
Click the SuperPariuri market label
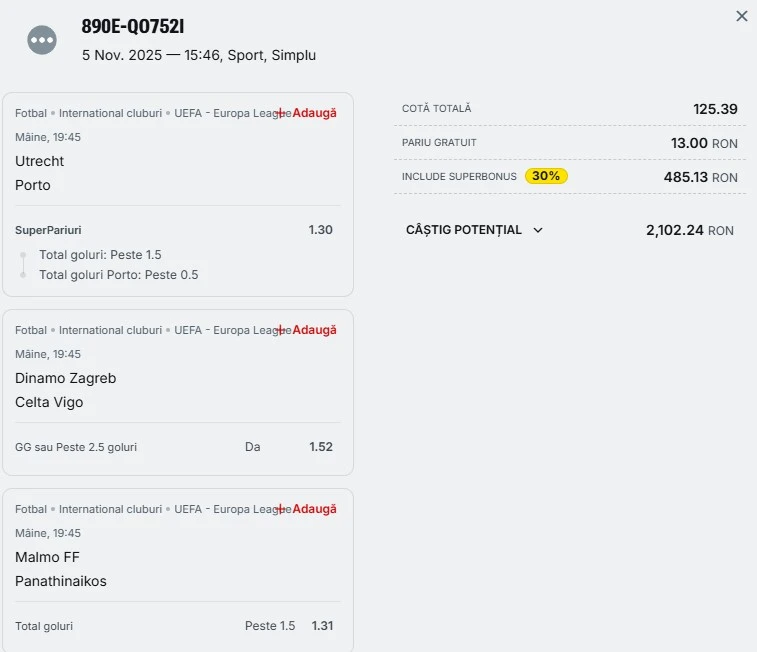(48, 230)
